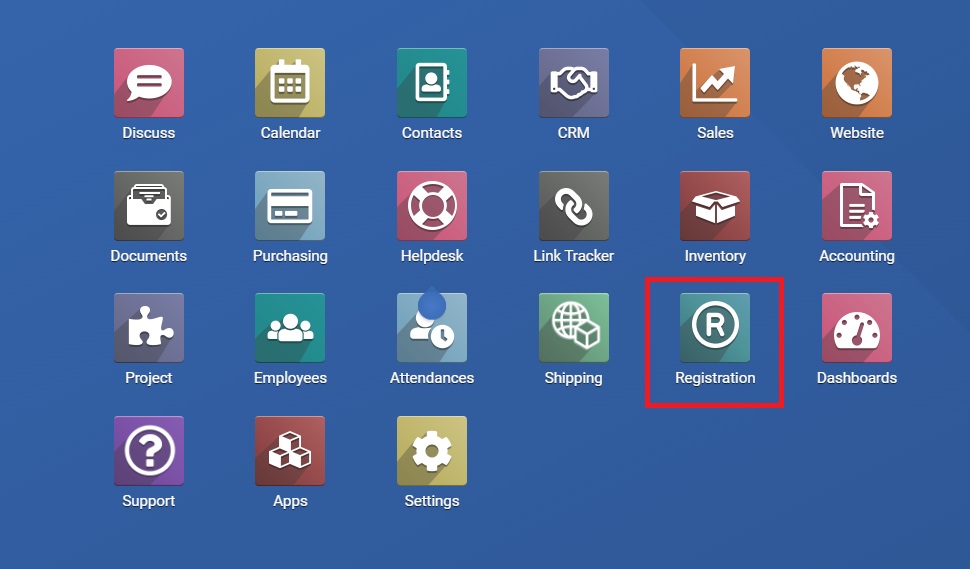This screenshot has height=569, width=970.
Task: Open the Accounting app
Action: click(x=857, y=206)
